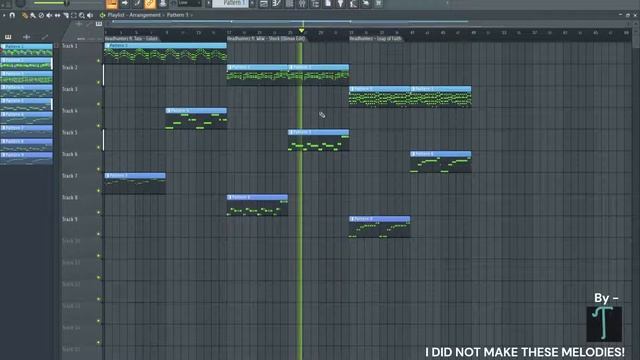
Task: Click the yellow playhead marker on timeline
Action: 301,31
